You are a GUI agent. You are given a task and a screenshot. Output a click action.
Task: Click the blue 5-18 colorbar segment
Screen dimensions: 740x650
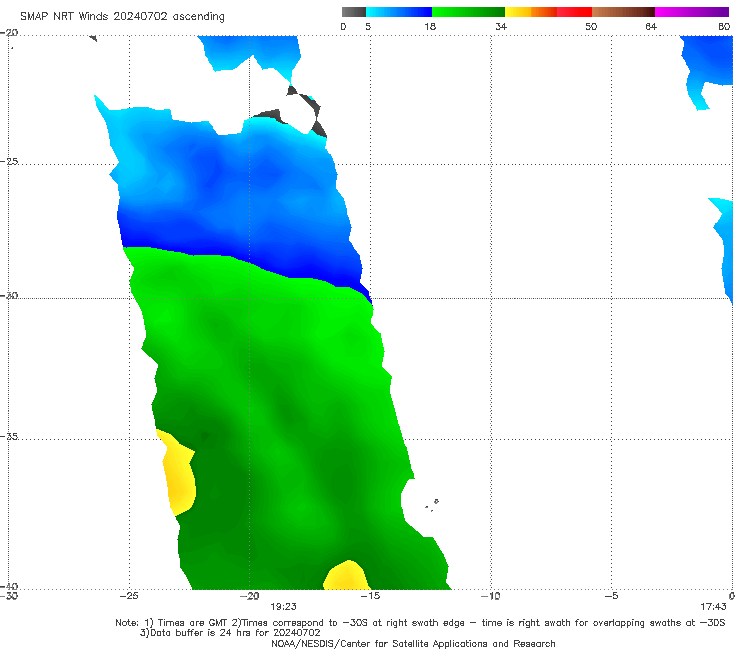pos(399,12)
